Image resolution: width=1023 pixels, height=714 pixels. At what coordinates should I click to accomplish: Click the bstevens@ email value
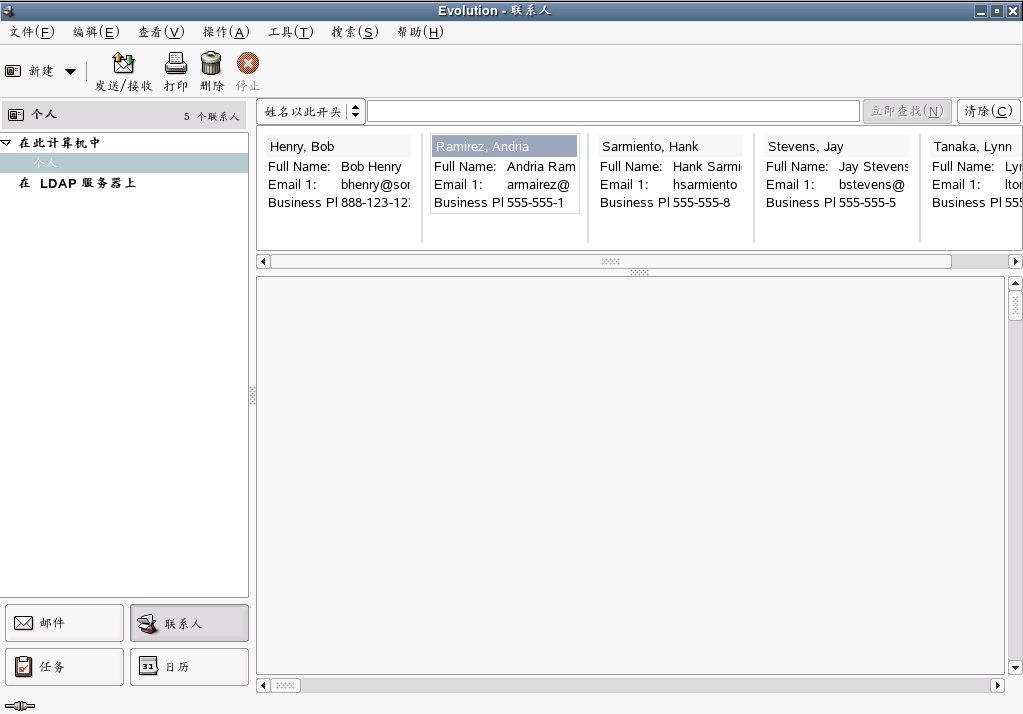point(872,185)
